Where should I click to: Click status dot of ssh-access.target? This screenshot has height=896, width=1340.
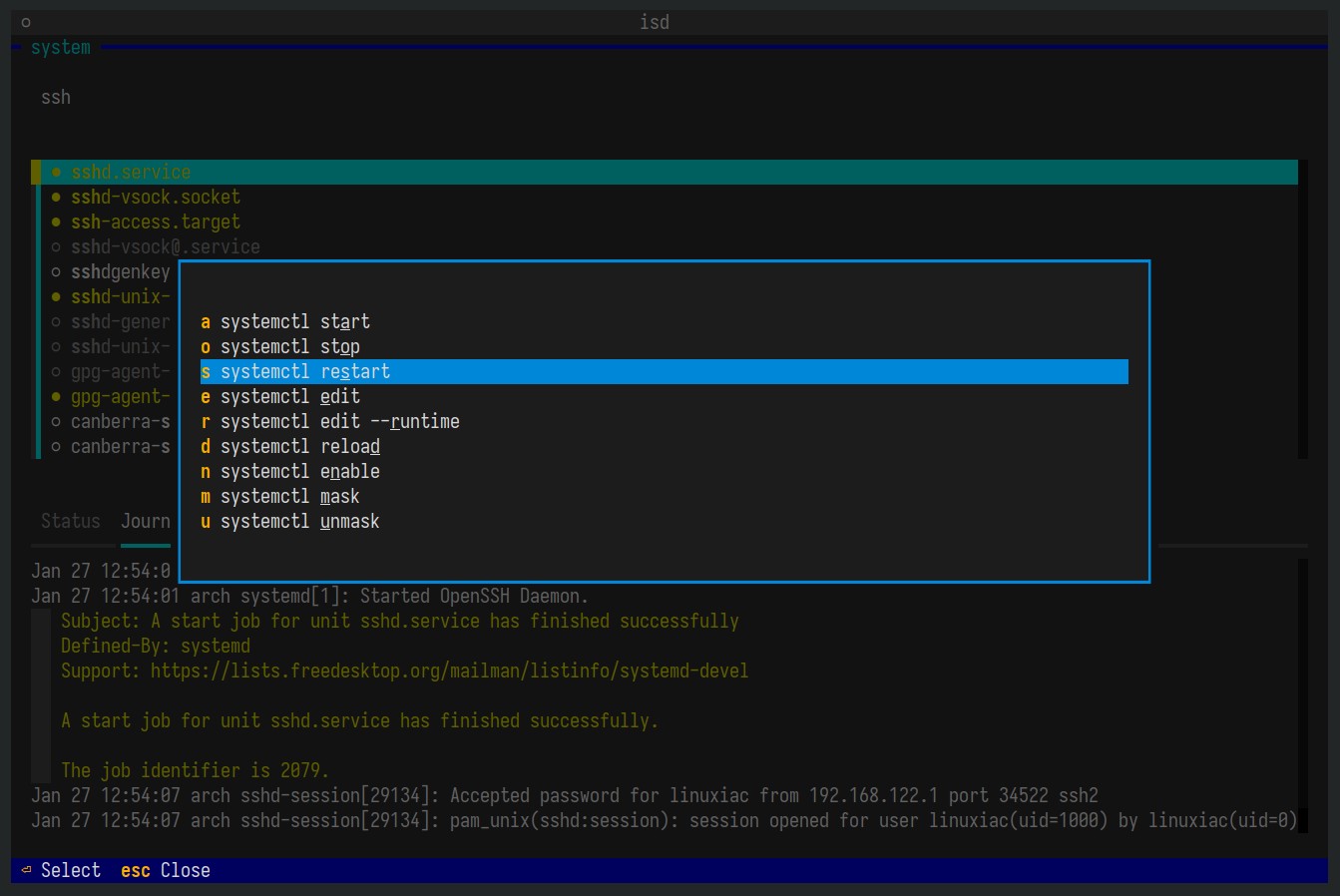click(56, 222)
